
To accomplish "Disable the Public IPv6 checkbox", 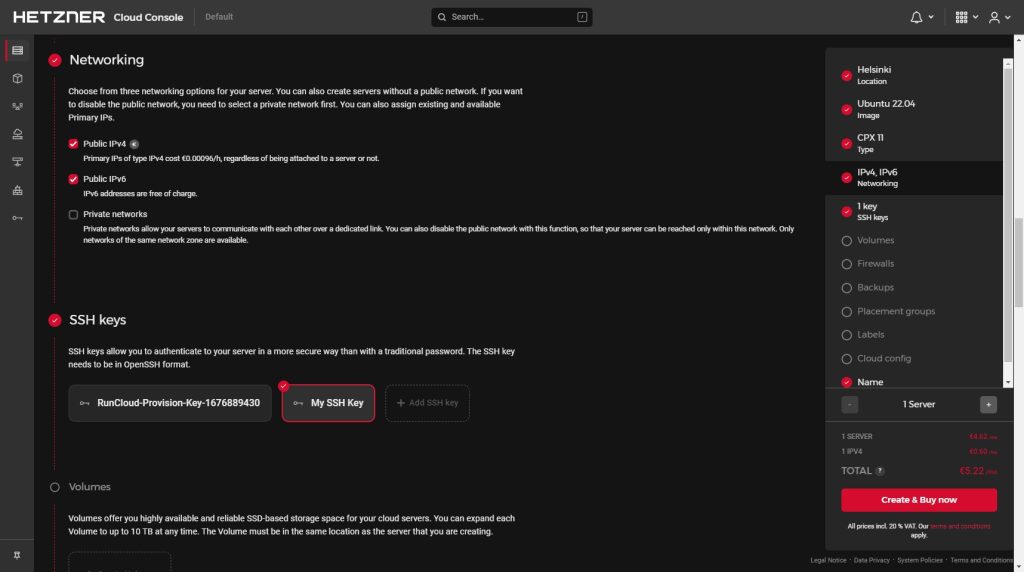I will [73, 179].
